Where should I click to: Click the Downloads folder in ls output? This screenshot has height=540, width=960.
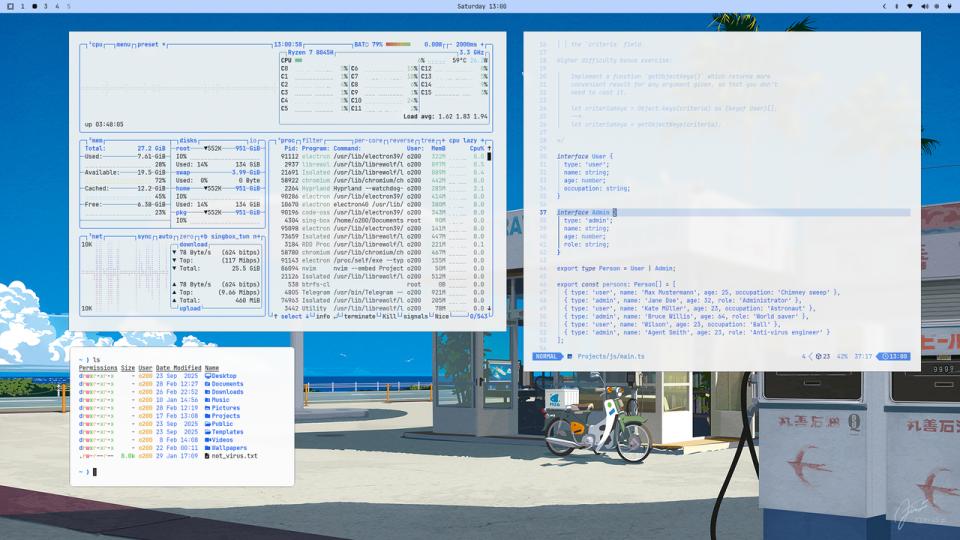[x=224, y=392]
